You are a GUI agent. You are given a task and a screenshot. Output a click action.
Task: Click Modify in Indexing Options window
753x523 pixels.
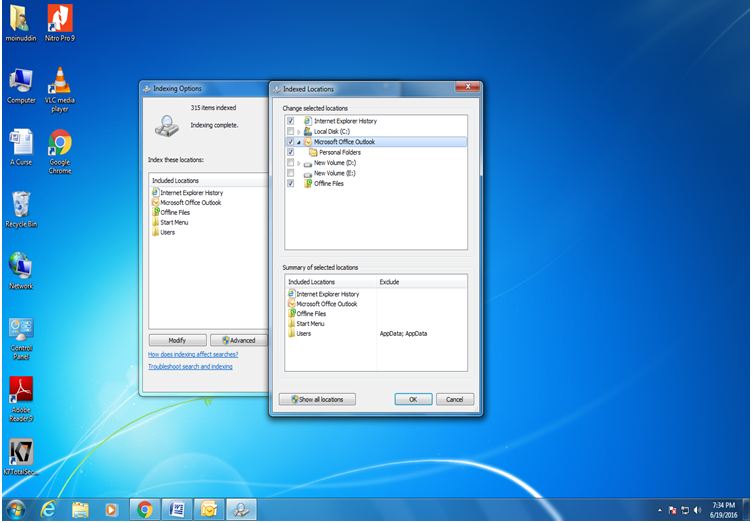click(x=177, y=340)
